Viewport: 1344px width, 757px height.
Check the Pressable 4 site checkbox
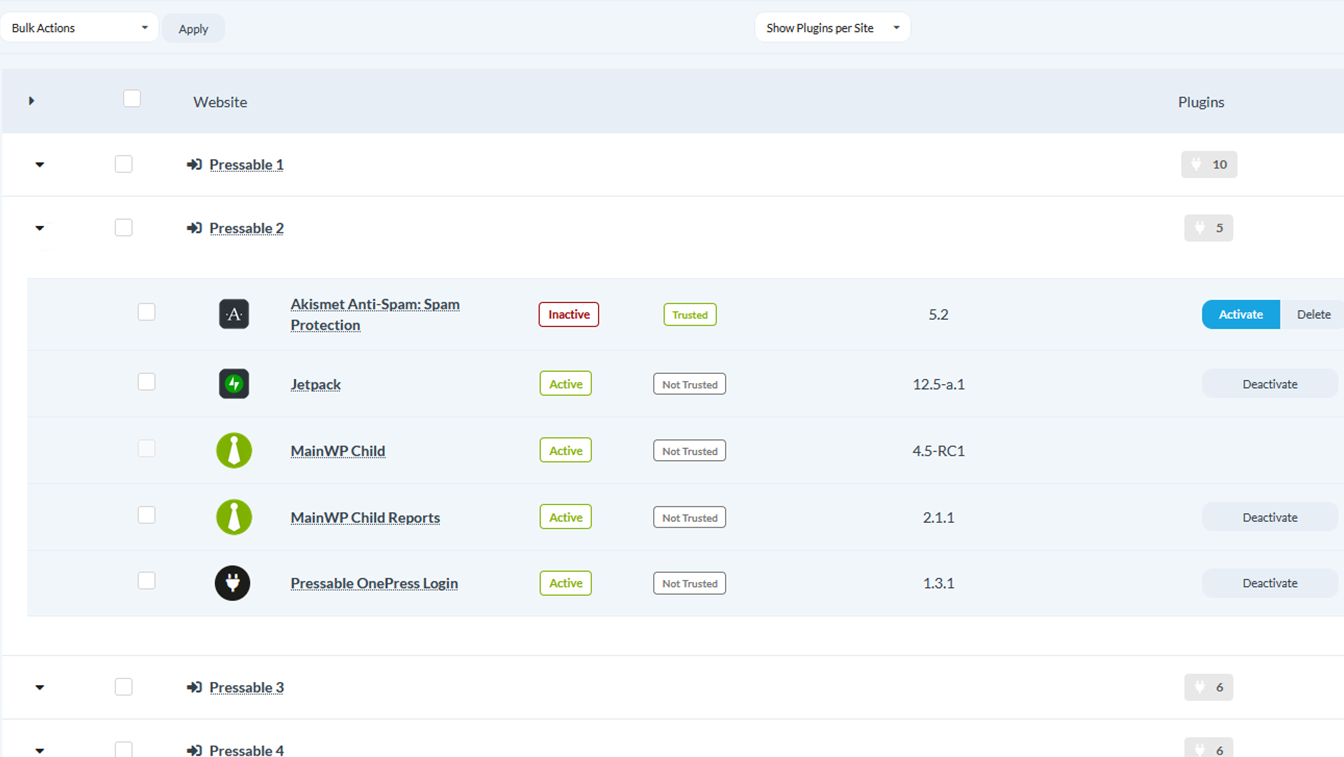click(124, 749)
